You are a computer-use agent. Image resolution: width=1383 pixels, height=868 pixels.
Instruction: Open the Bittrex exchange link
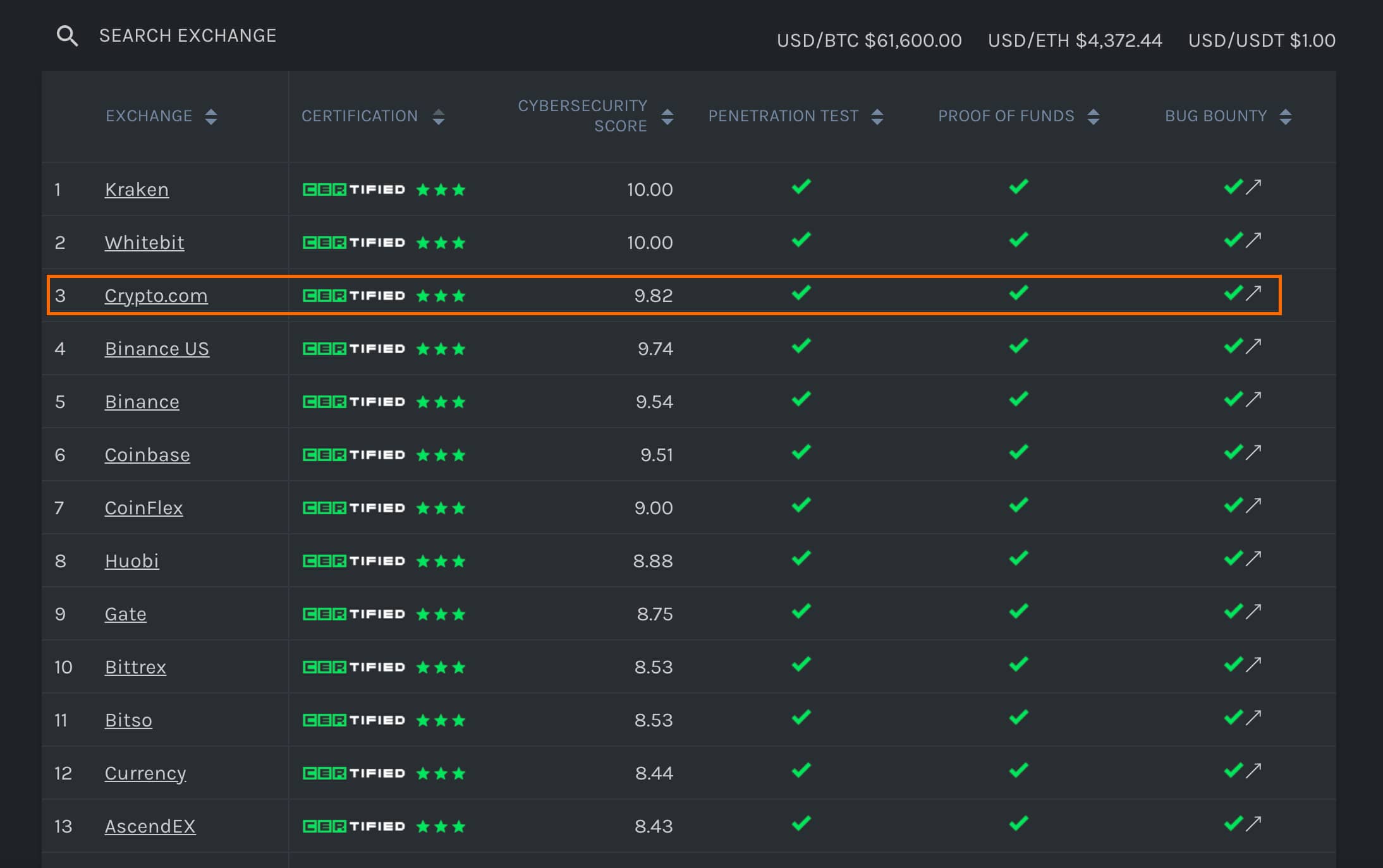[135, 667]
